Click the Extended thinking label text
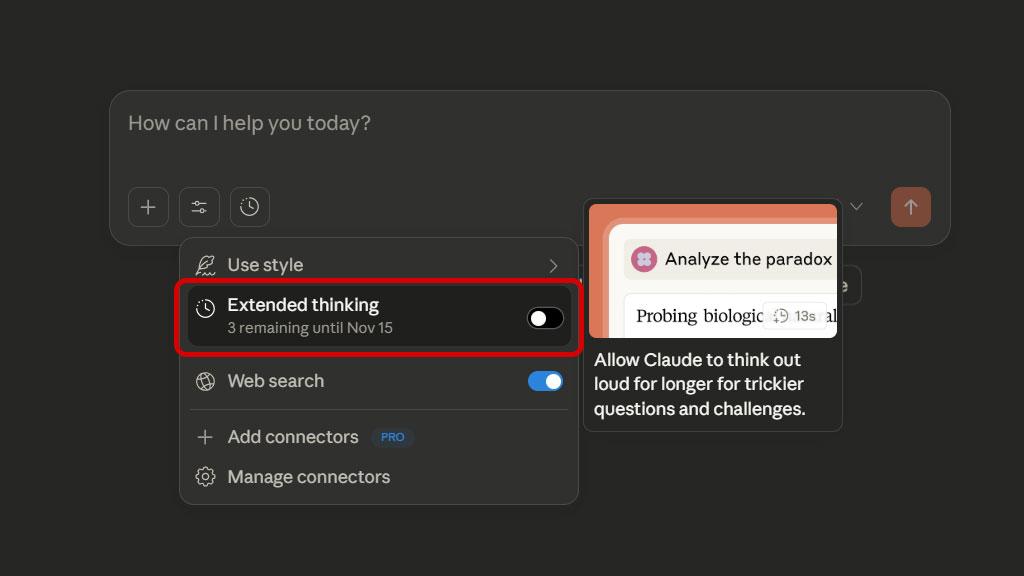 click(303, 305)
